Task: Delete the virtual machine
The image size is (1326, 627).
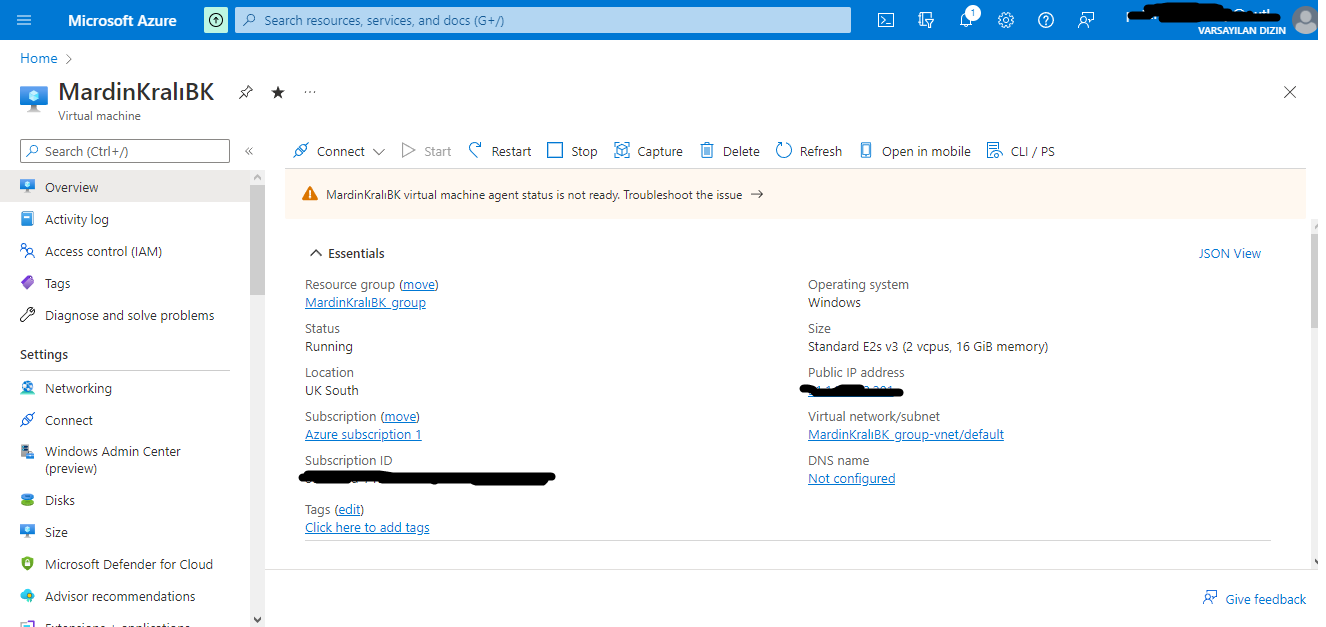Action: click(x=730, y=151)
